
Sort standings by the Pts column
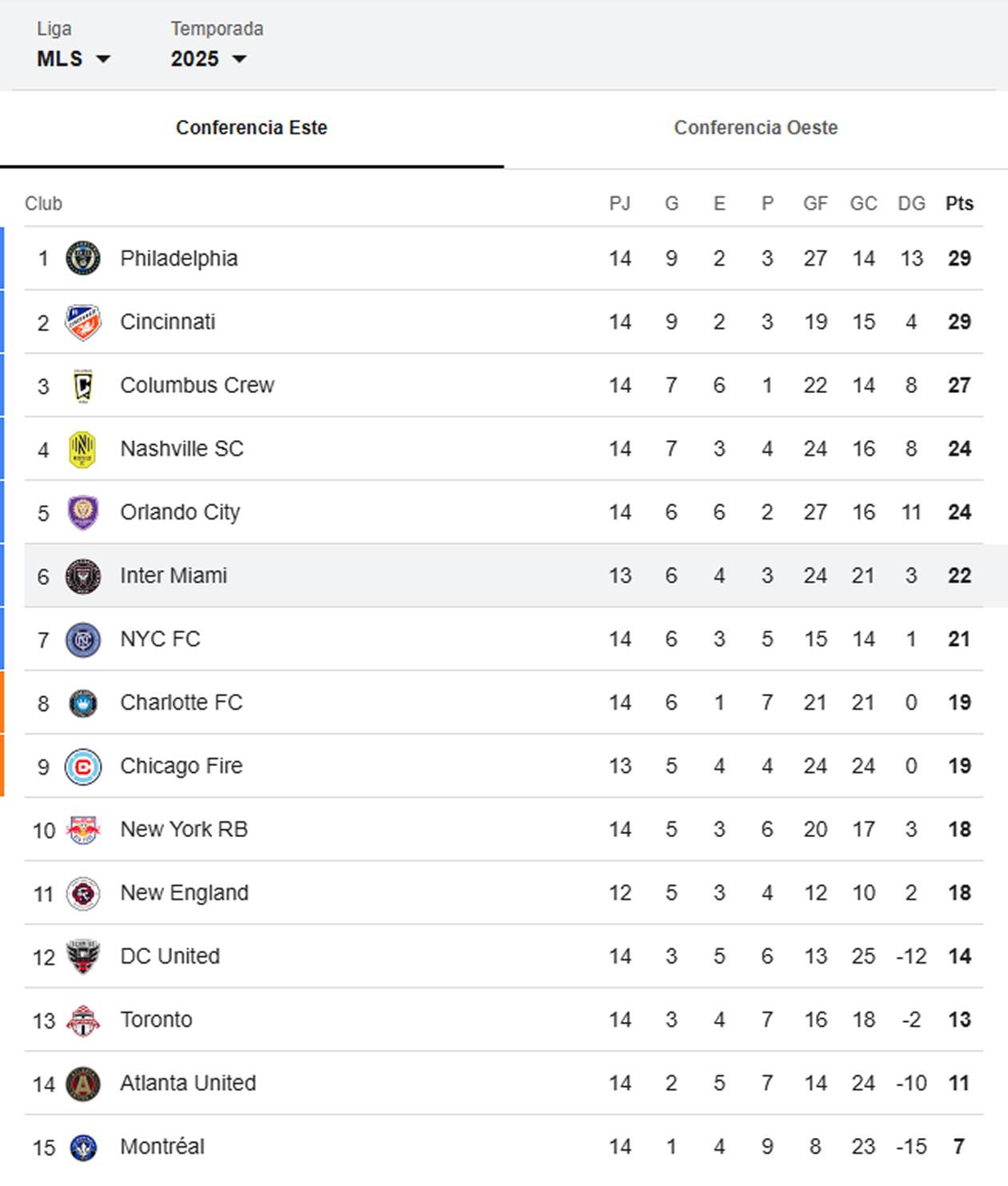click(x=959, y=203)
